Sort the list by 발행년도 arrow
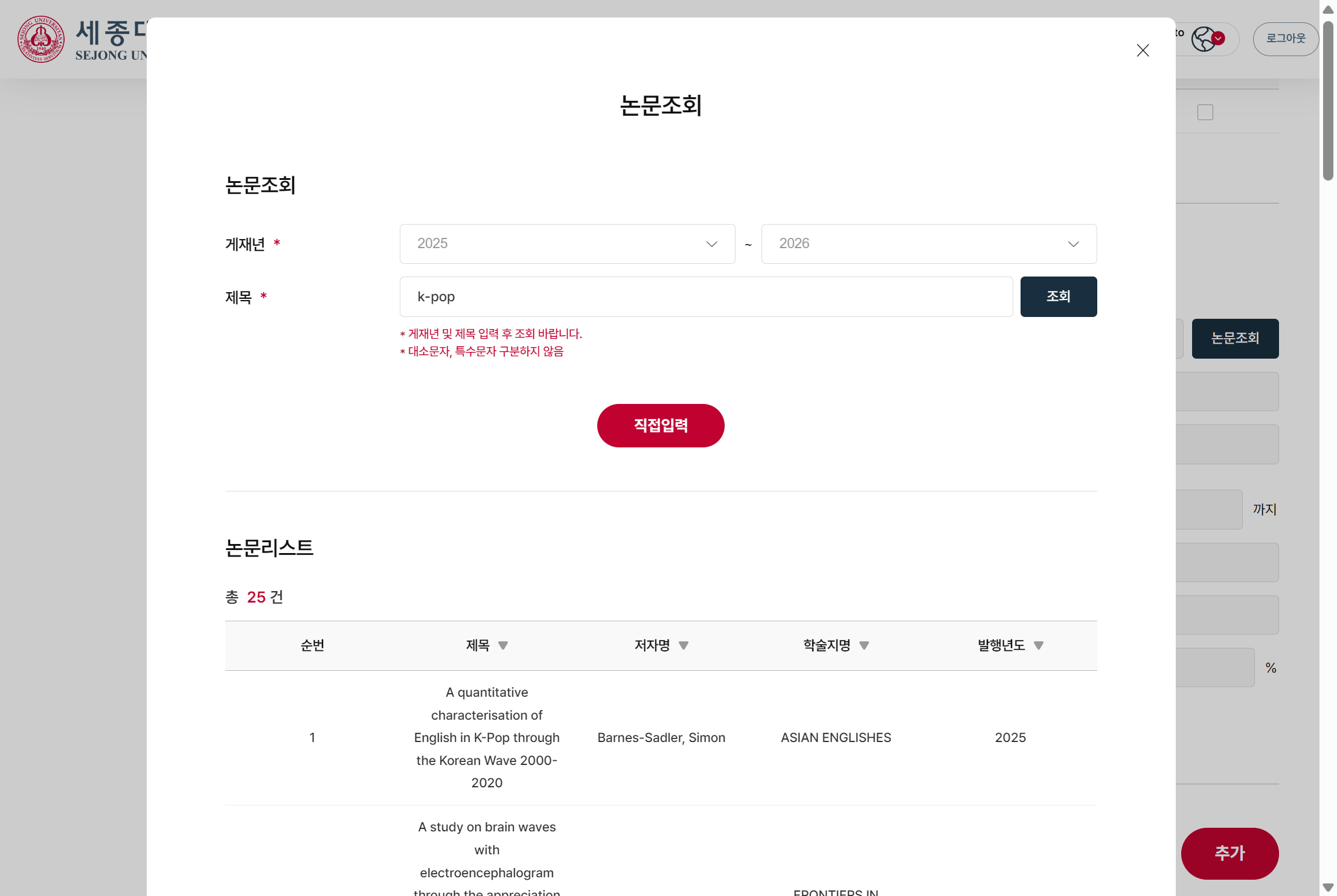Screen dimensions: 1337x896 click(1039, 645)
